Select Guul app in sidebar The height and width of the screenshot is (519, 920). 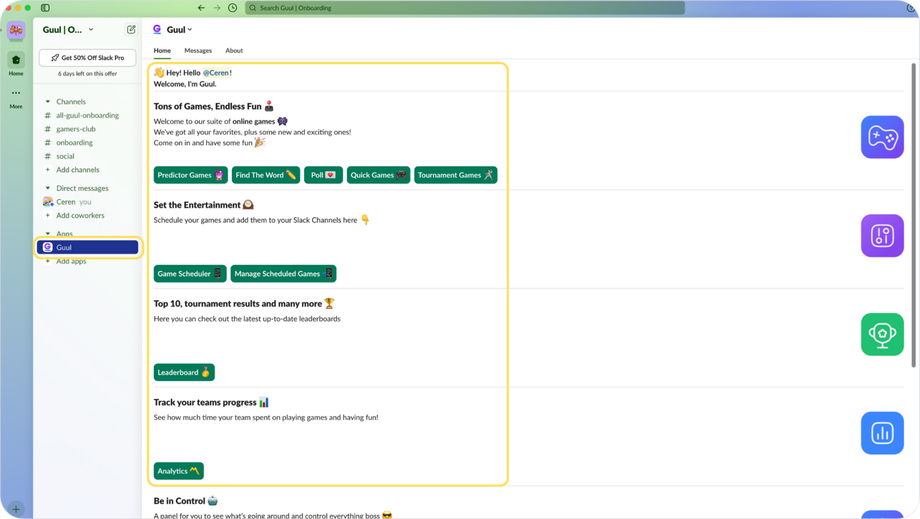click(x=87, y=247)
